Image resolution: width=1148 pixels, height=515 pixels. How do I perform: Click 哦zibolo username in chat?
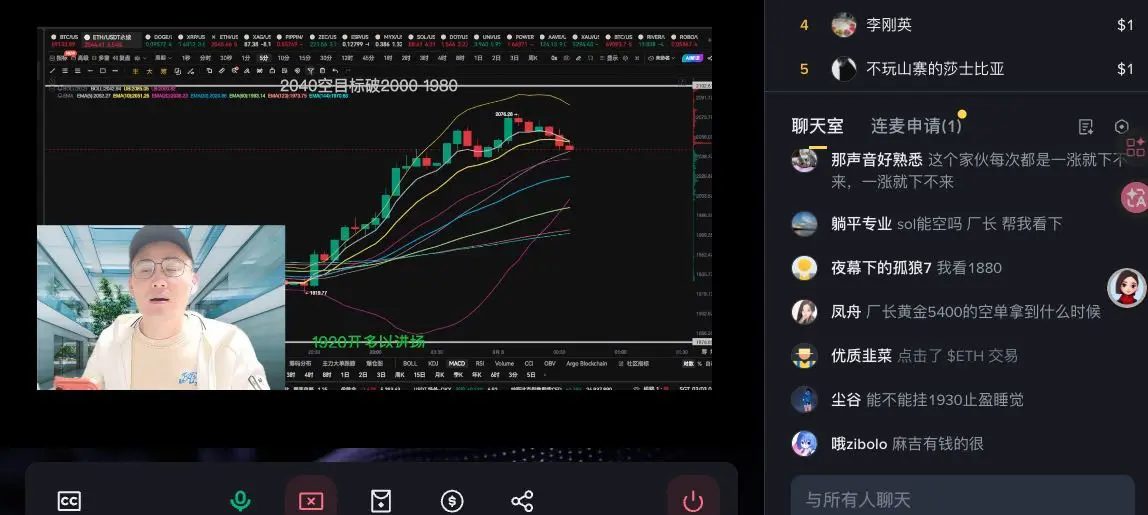point(859,443)
